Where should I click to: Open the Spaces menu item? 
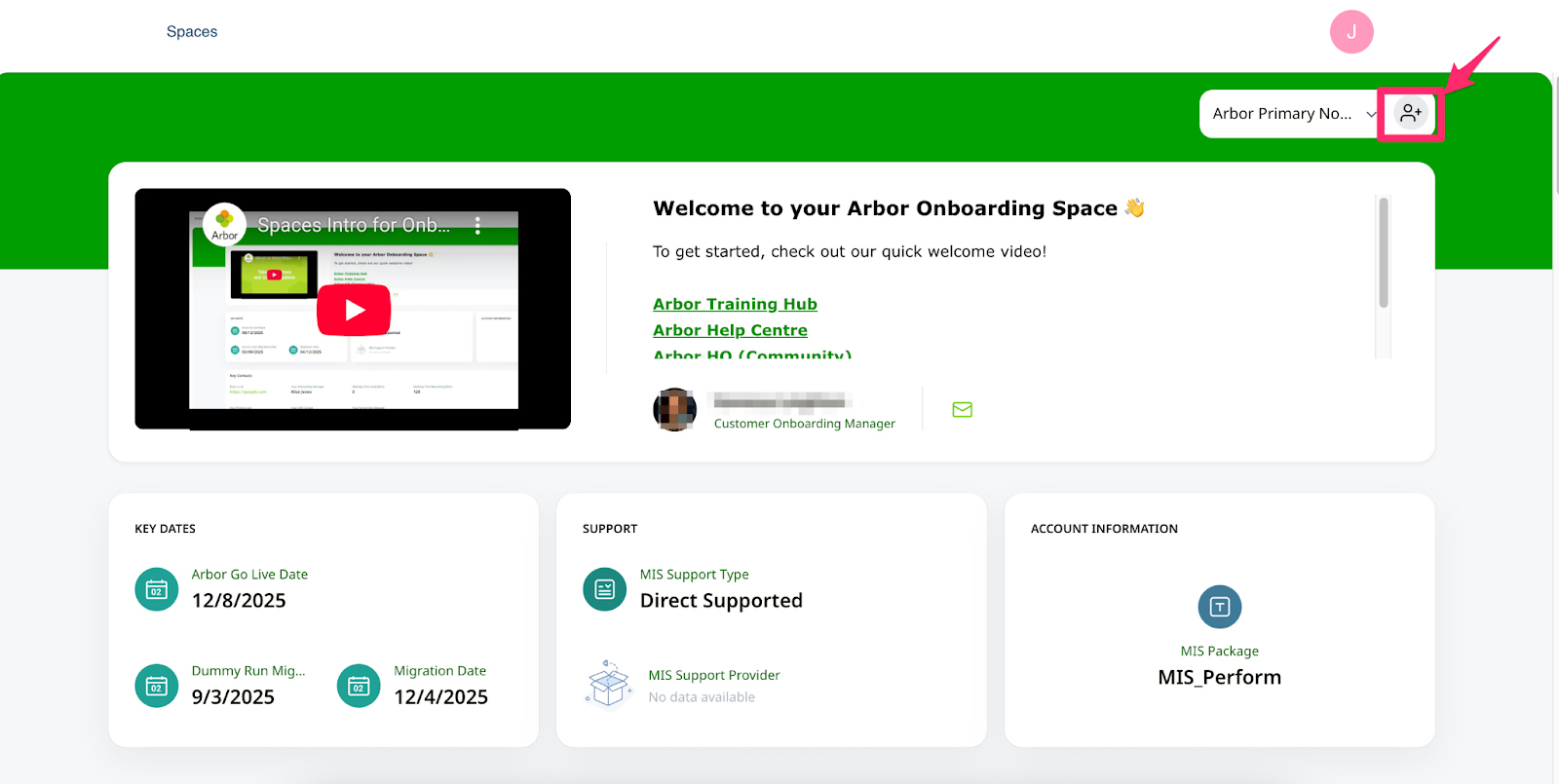[x=192, y=32]
